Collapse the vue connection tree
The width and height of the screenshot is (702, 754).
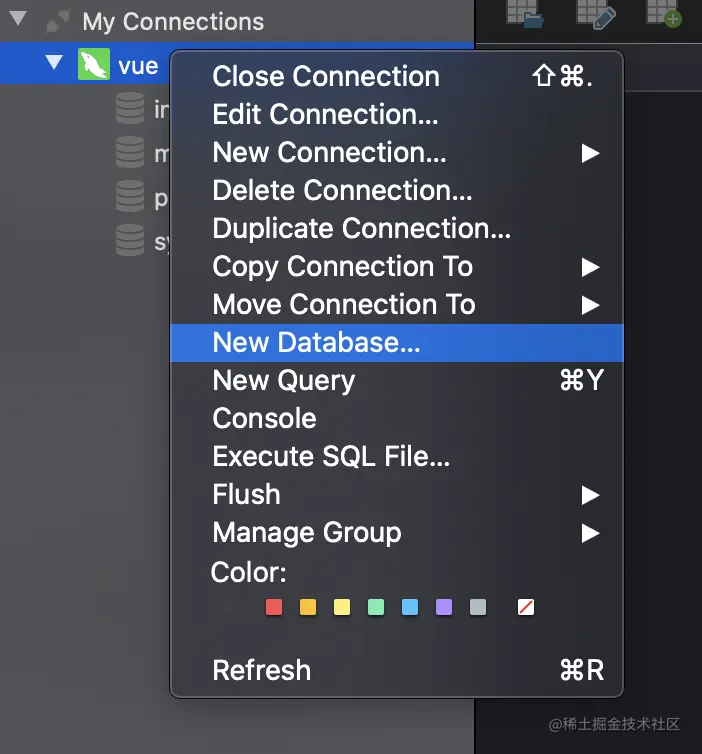[54, 65]
